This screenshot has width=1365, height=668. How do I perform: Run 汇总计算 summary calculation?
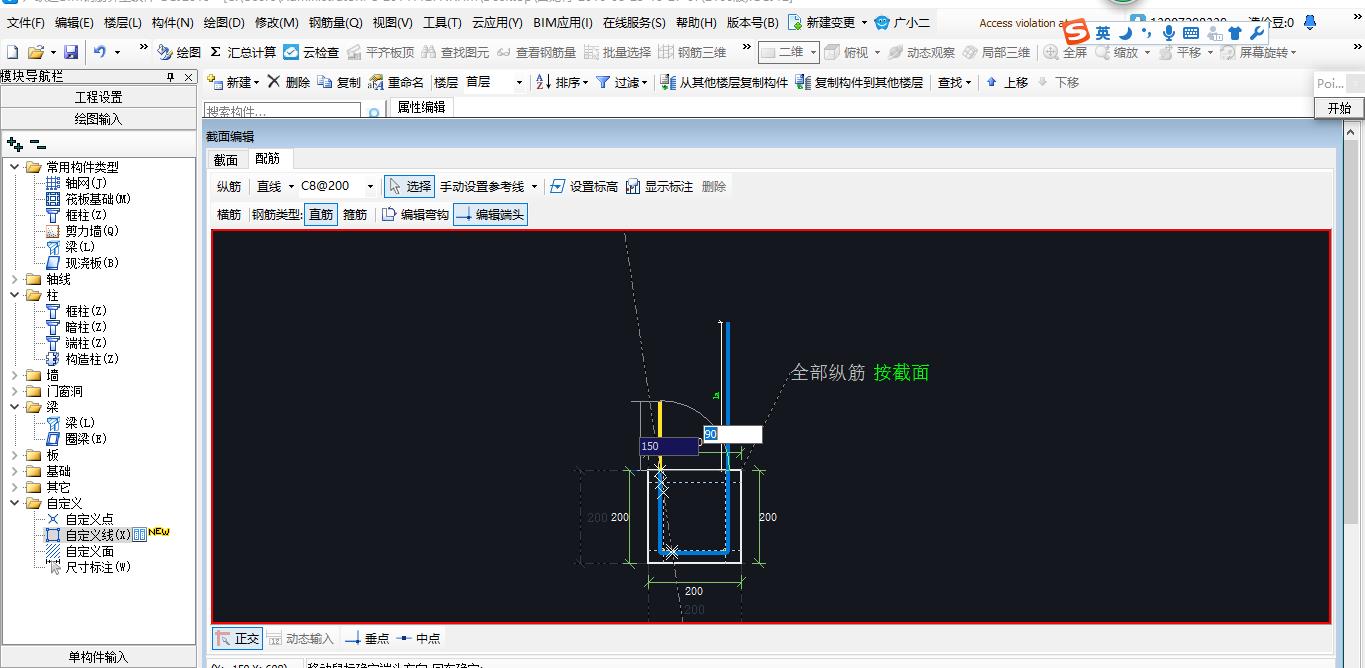tap(243, 52)
